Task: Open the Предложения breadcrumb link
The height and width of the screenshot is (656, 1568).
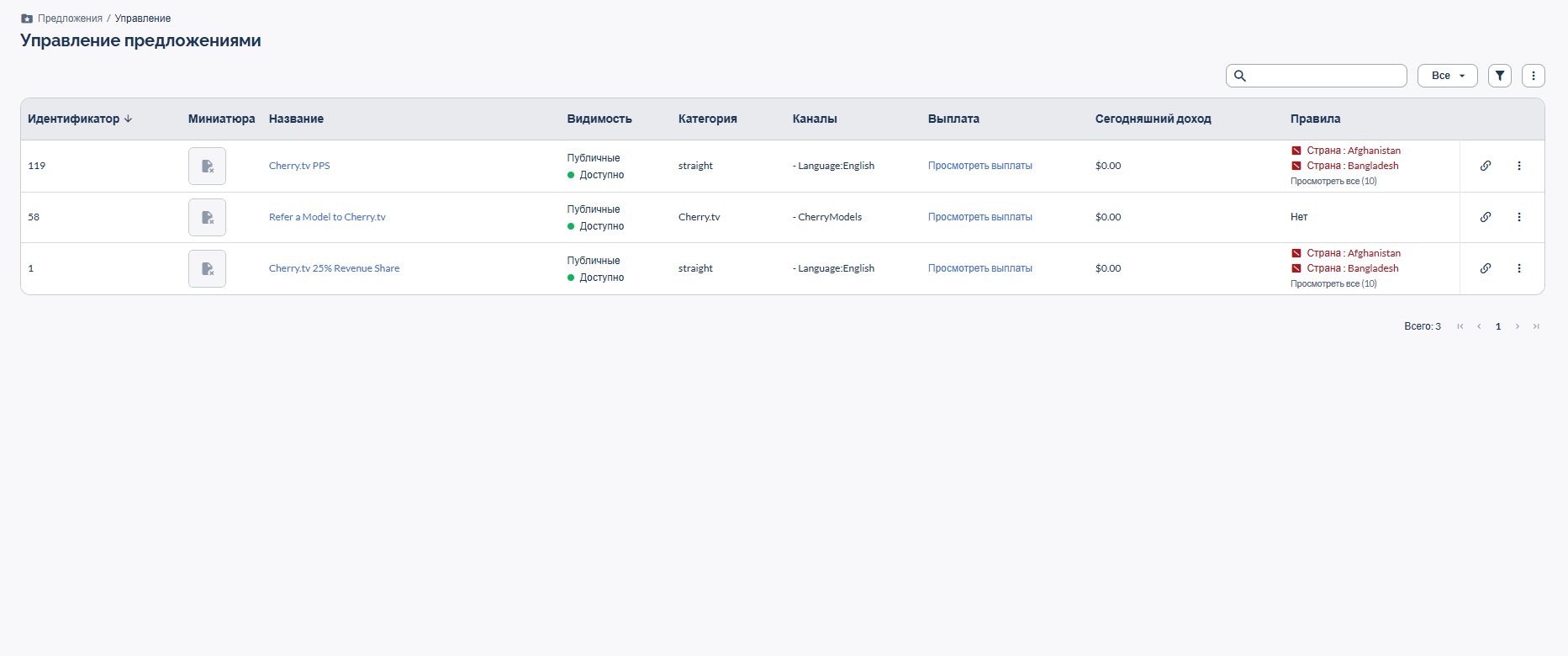Action: [x=70, y=19]
